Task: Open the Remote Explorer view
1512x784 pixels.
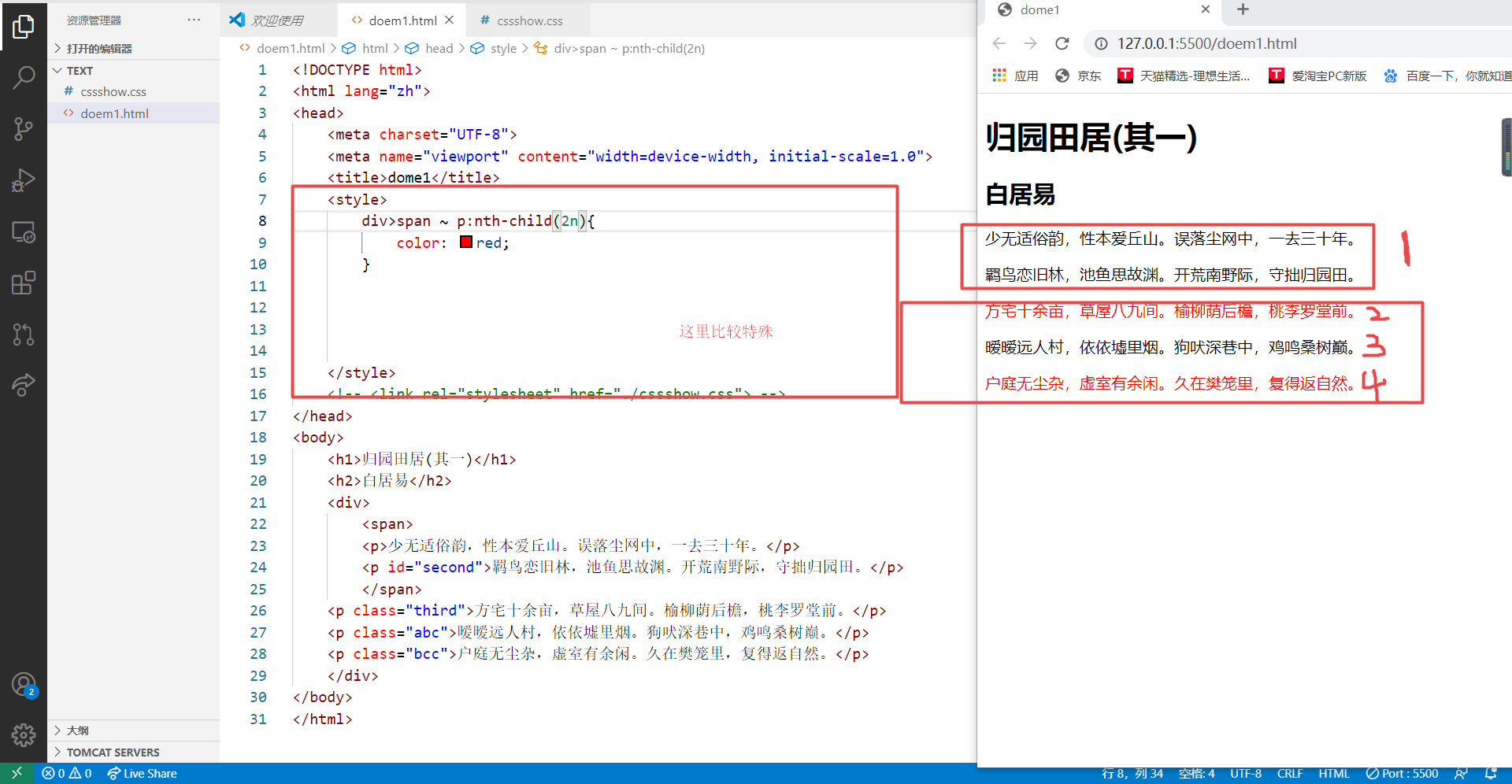Action: 24,231
